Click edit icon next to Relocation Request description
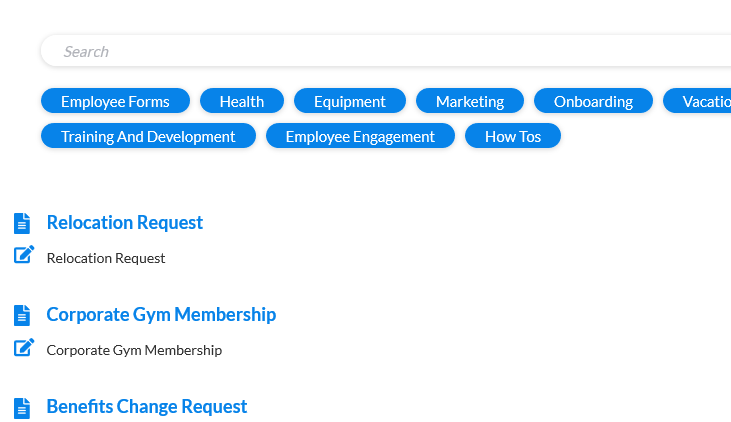 [24, 255]
